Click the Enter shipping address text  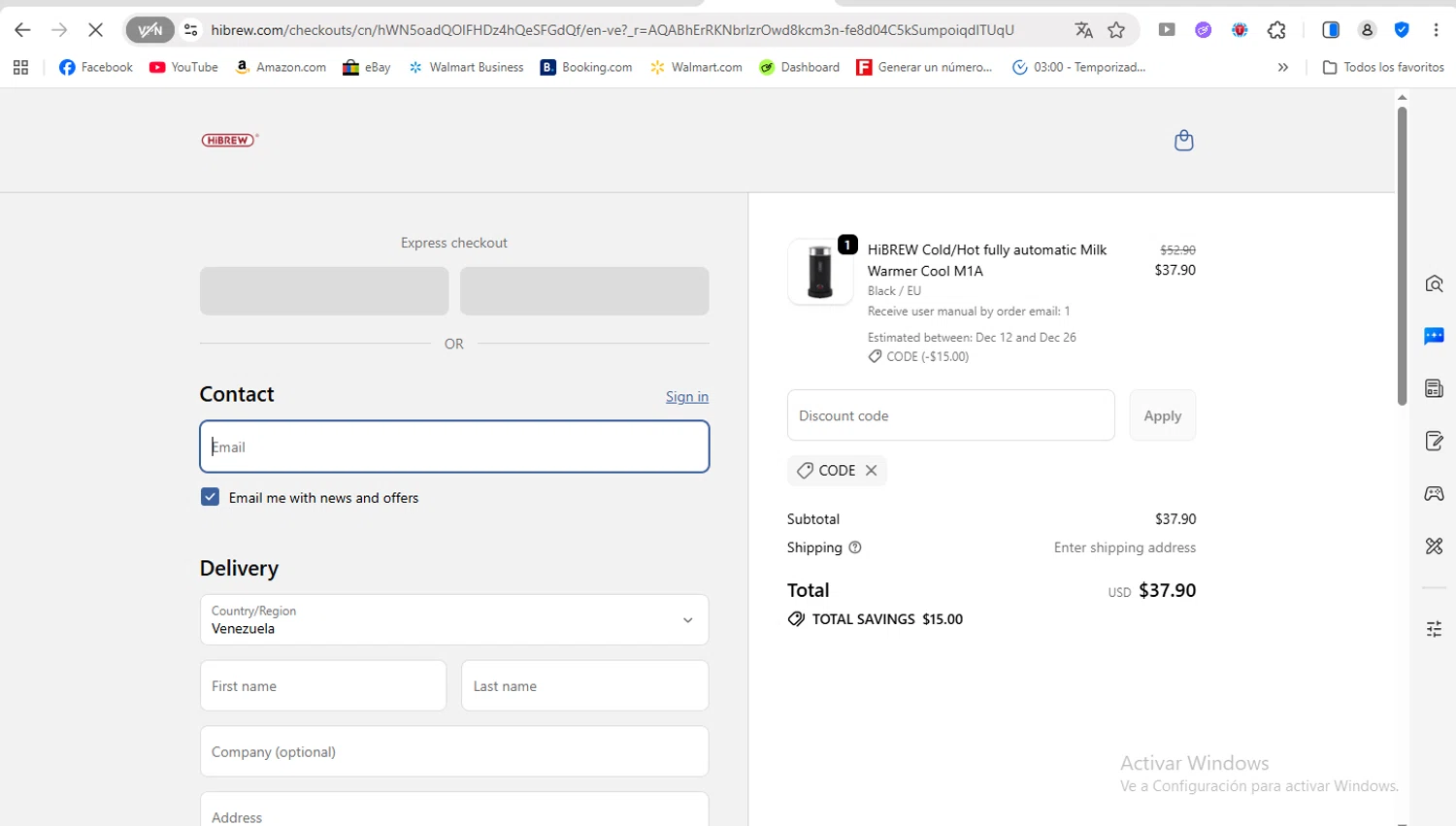1125,547
